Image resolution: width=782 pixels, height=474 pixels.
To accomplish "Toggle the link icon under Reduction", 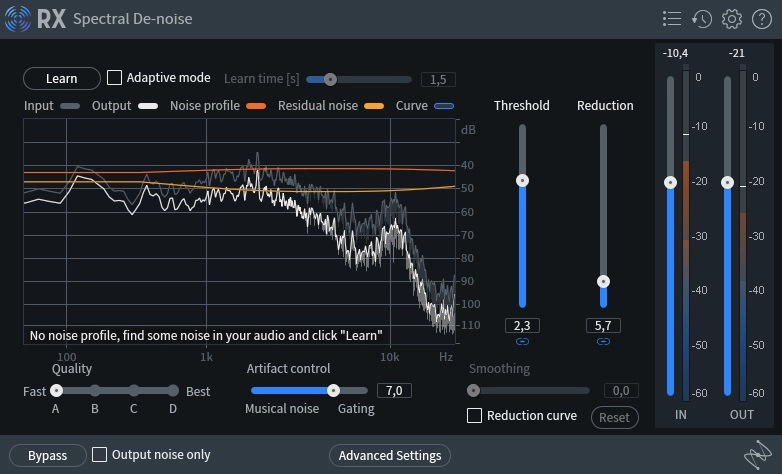I will 603,342.
